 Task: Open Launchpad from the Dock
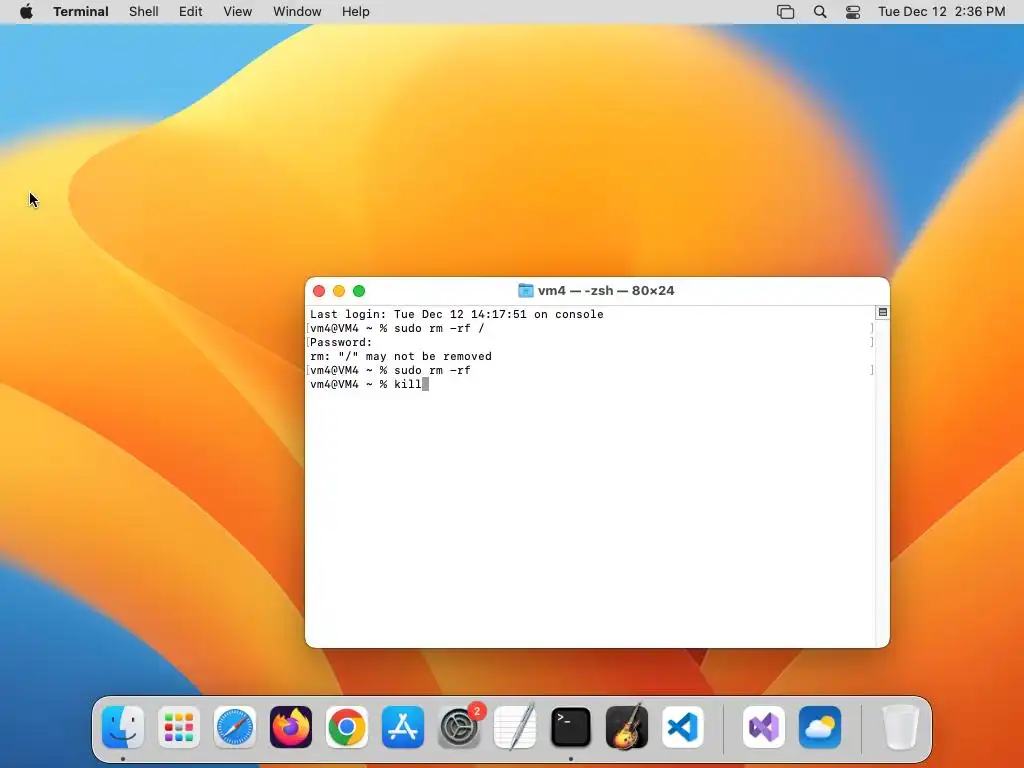click(x=179, y=727)
